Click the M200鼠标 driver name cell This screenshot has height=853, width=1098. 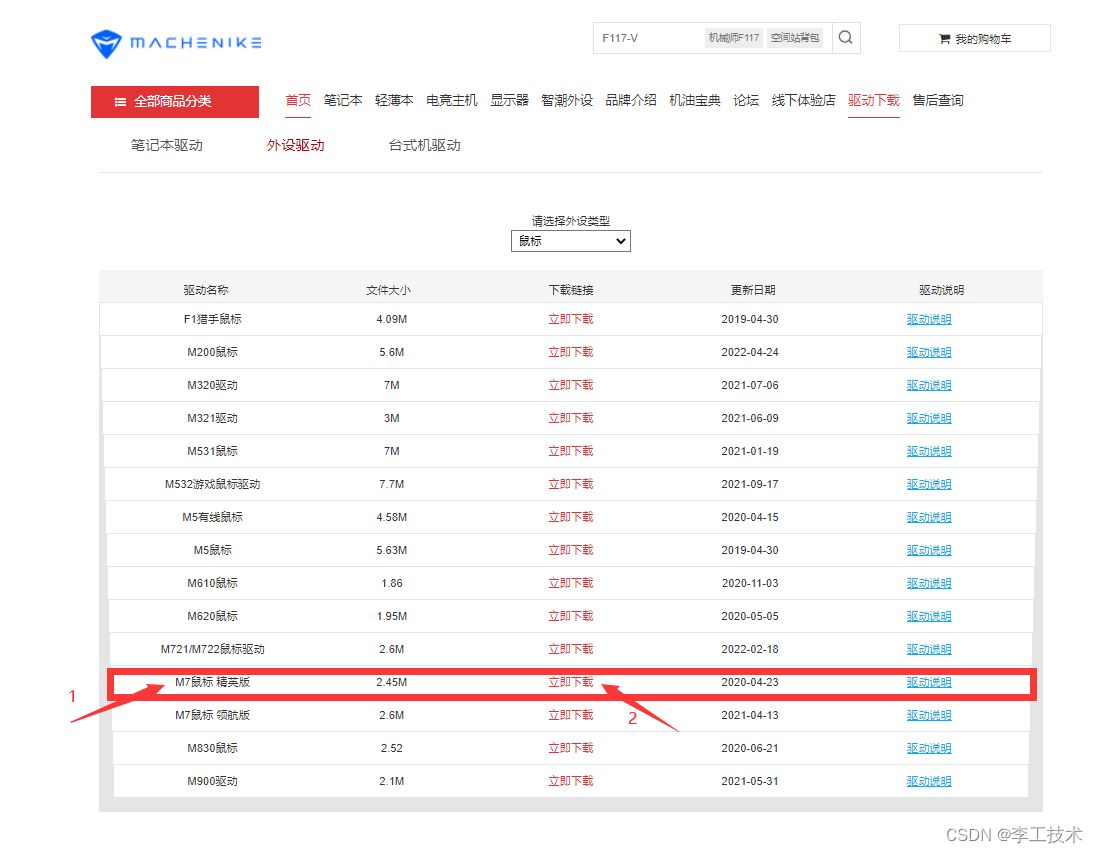tap(212, 352)
